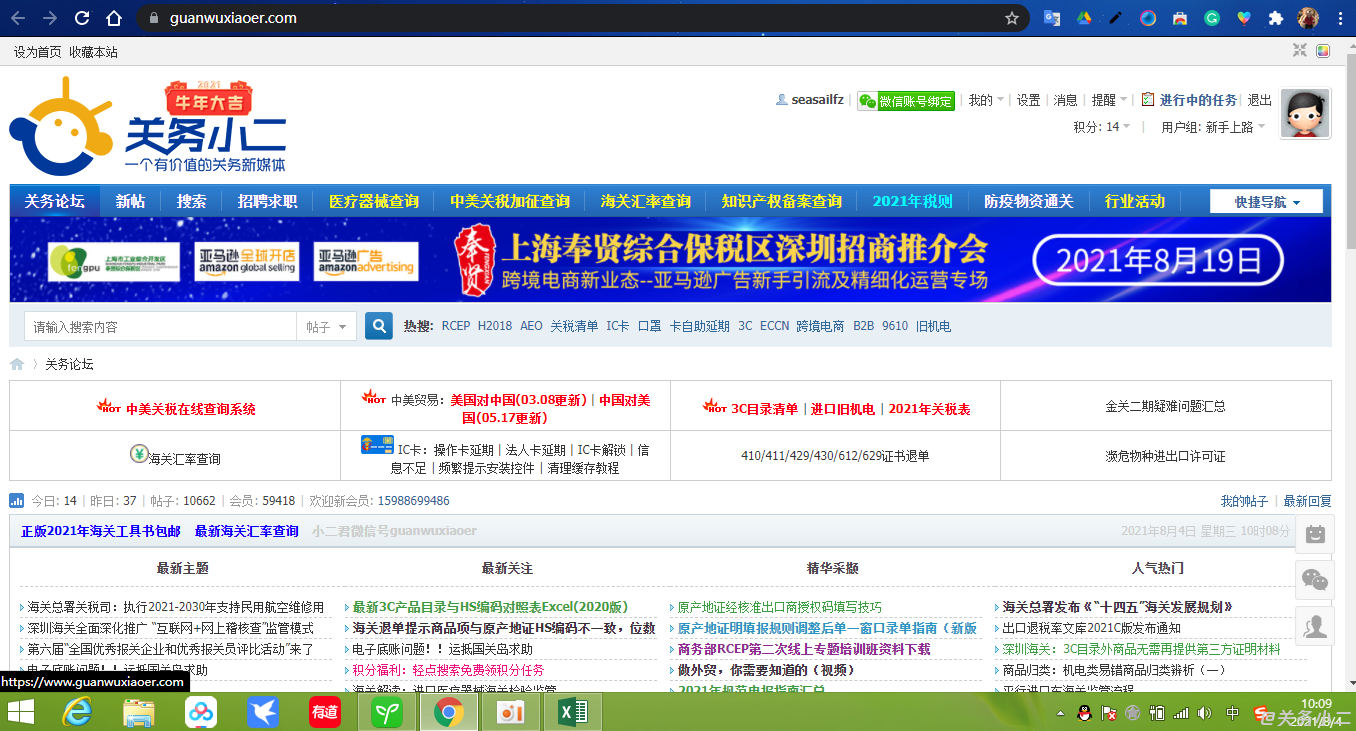Image resolution: width=1356 pixels, height=731 pixels.
Task: Expand the 积分: 14 points dropdown
Action: pyautogui.click(x=1102, y=127)
